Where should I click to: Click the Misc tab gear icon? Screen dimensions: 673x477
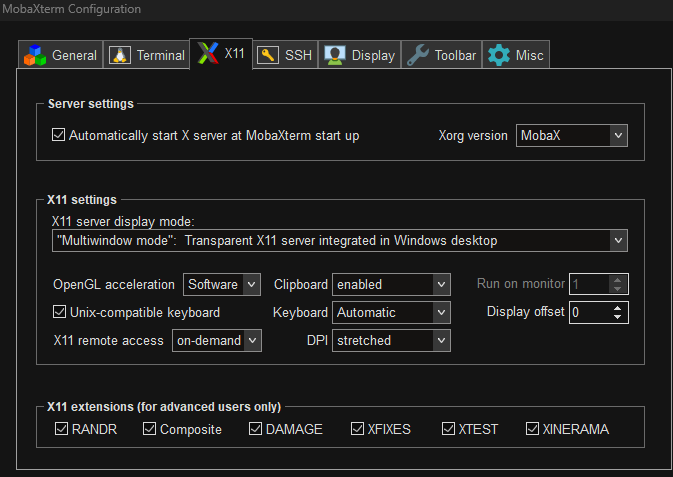coord(498,55)
